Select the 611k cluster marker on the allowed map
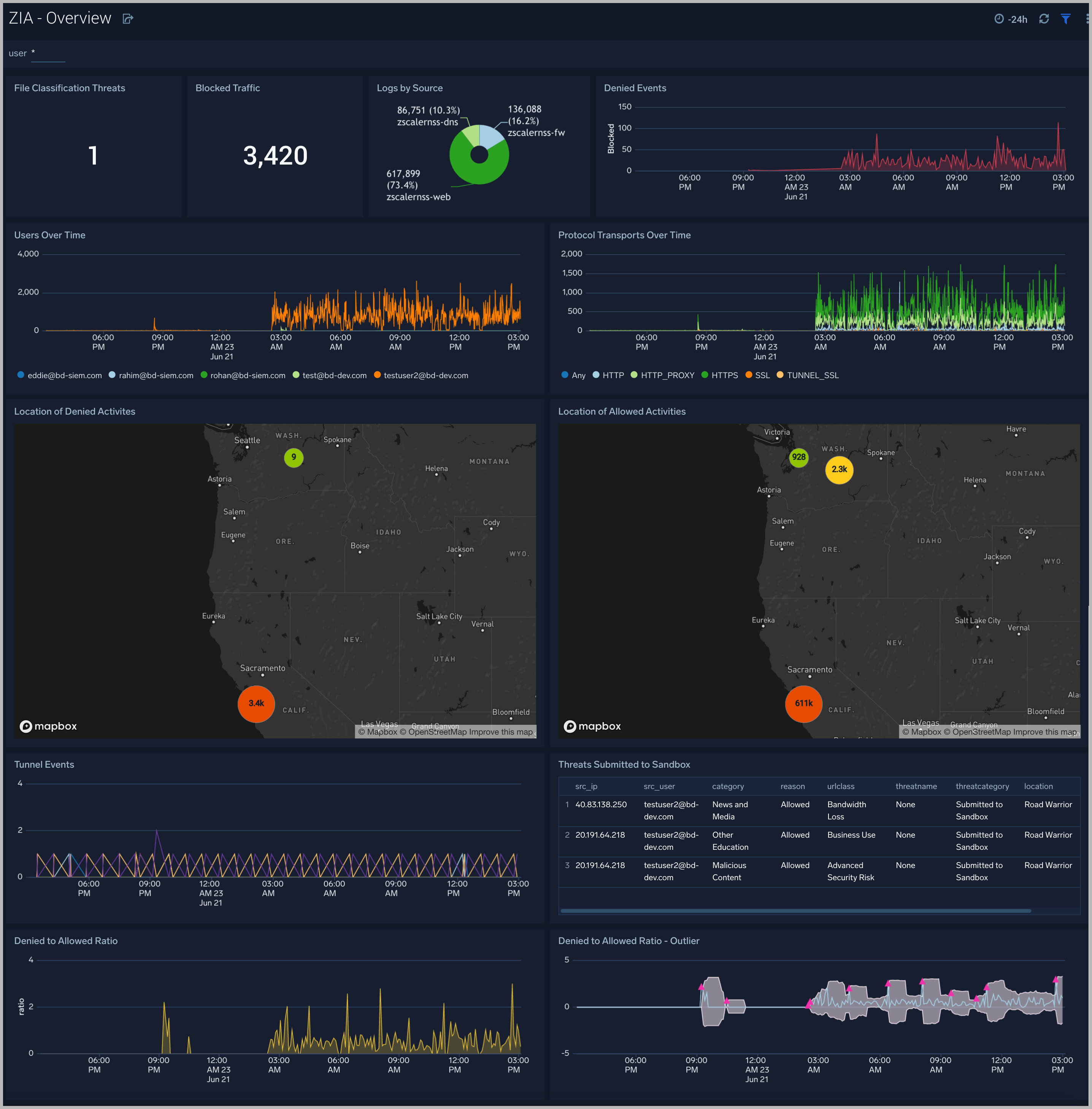Screen dimensions: 1092x1109 803,704
